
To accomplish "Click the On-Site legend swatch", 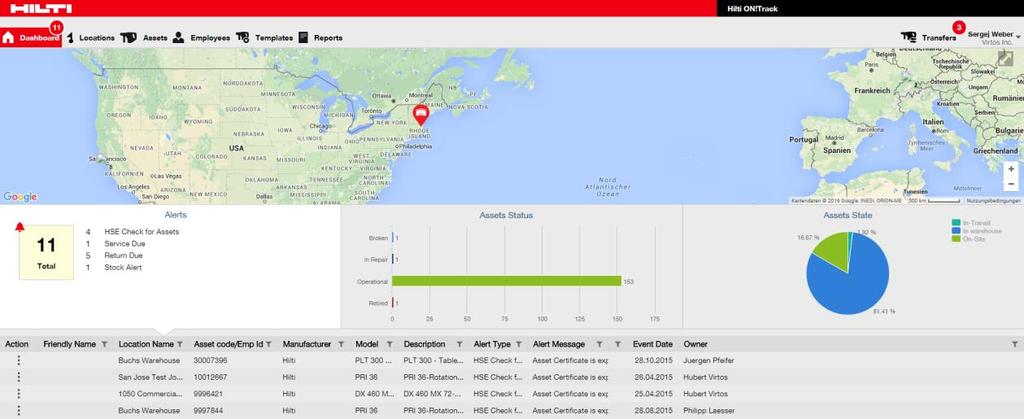I will pos(956,240).
